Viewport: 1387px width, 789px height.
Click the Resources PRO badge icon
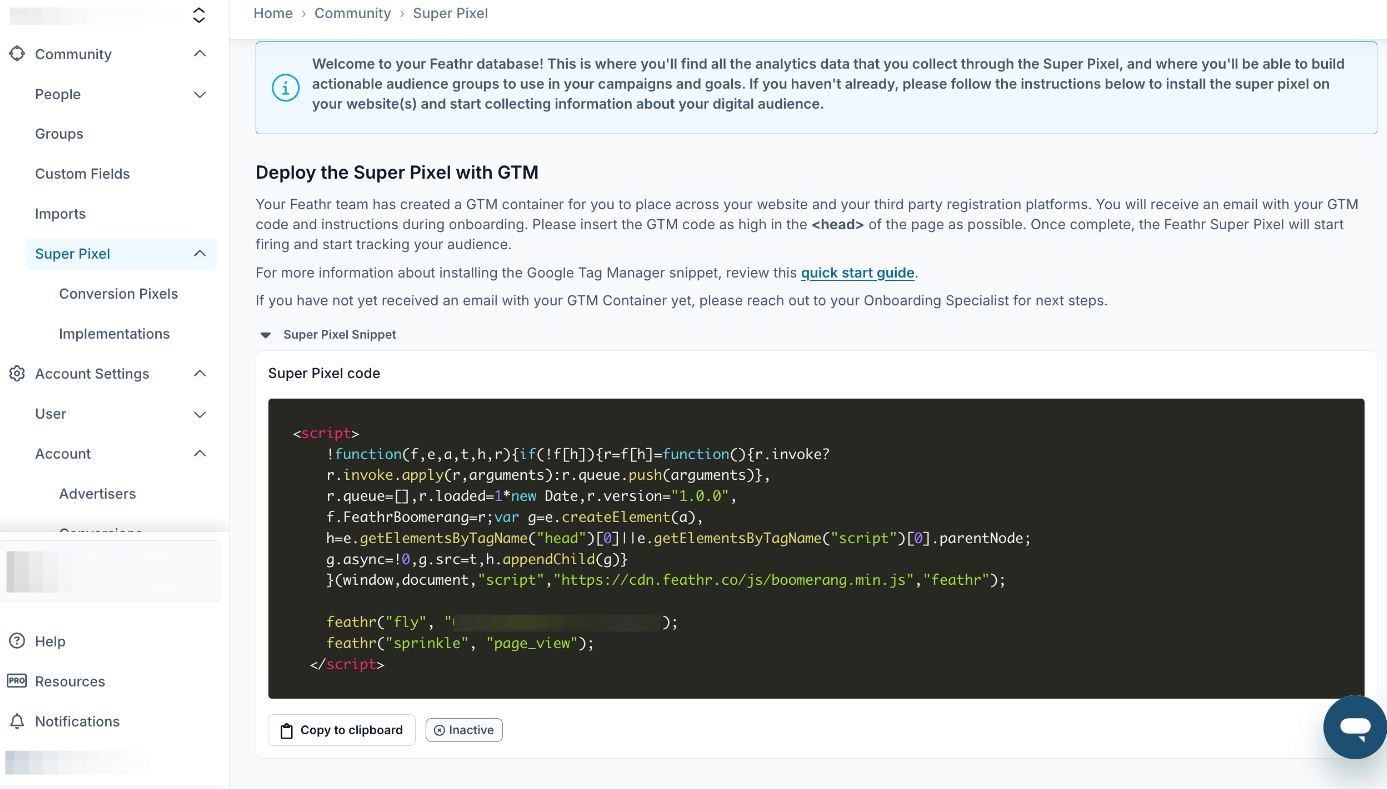[x=17, y=682]
